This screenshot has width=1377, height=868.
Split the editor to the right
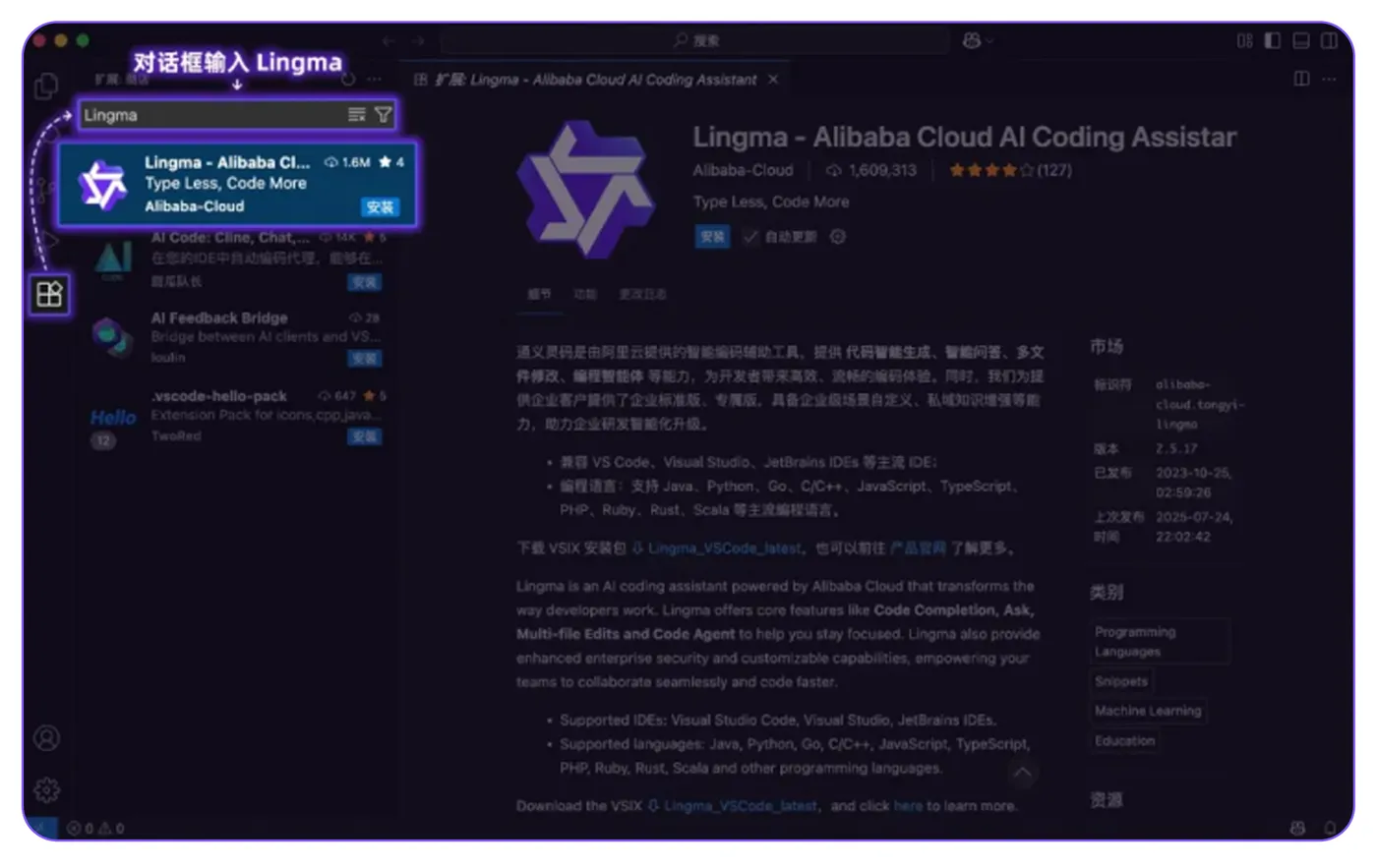pos(1301,79)
